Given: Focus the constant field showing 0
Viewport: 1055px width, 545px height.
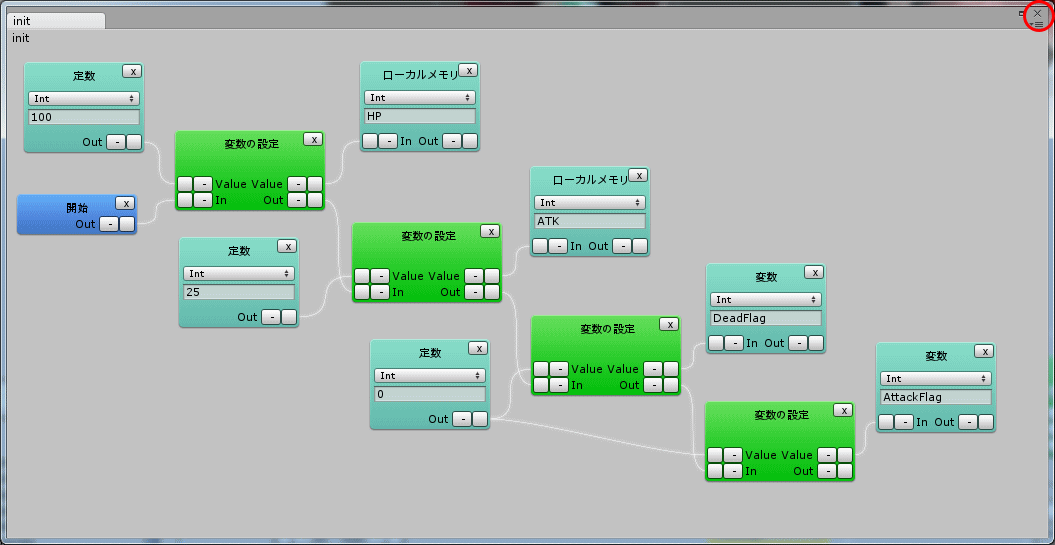Looking at the screenshot, I should (x=430, y=394).
